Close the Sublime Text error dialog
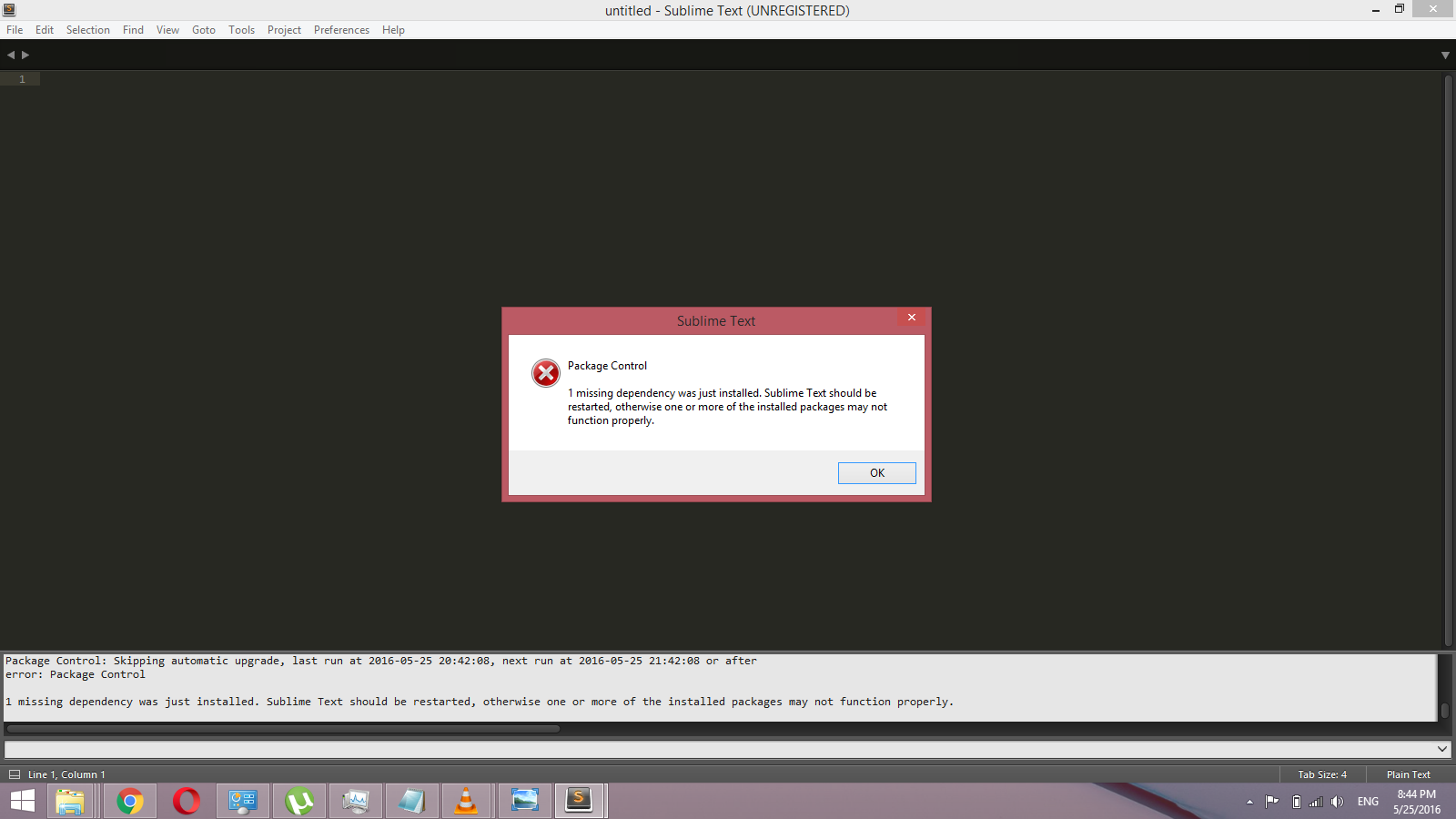 coord(911,318)
